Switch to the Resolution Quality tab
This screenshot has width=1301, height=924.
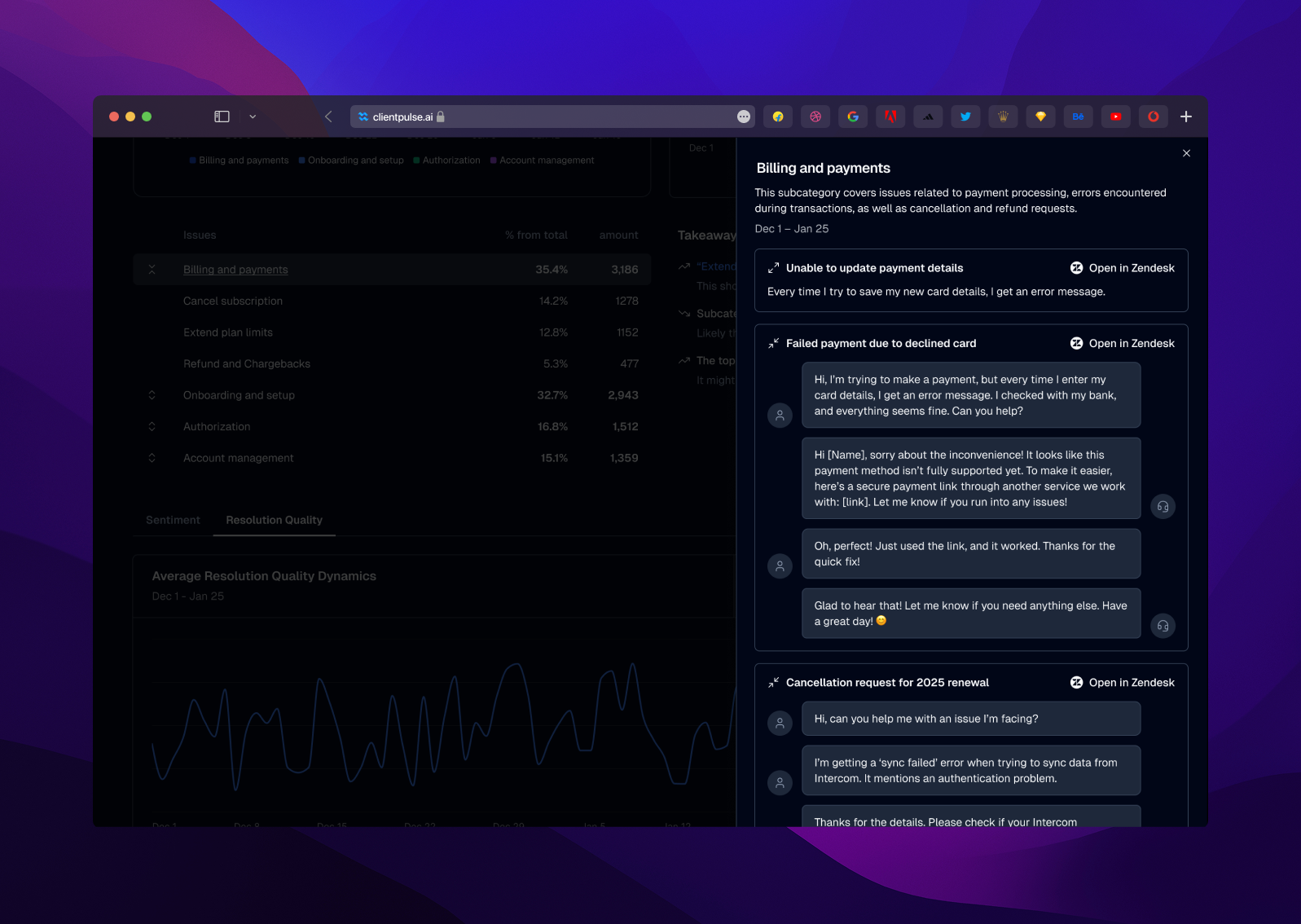pos(275,520)
